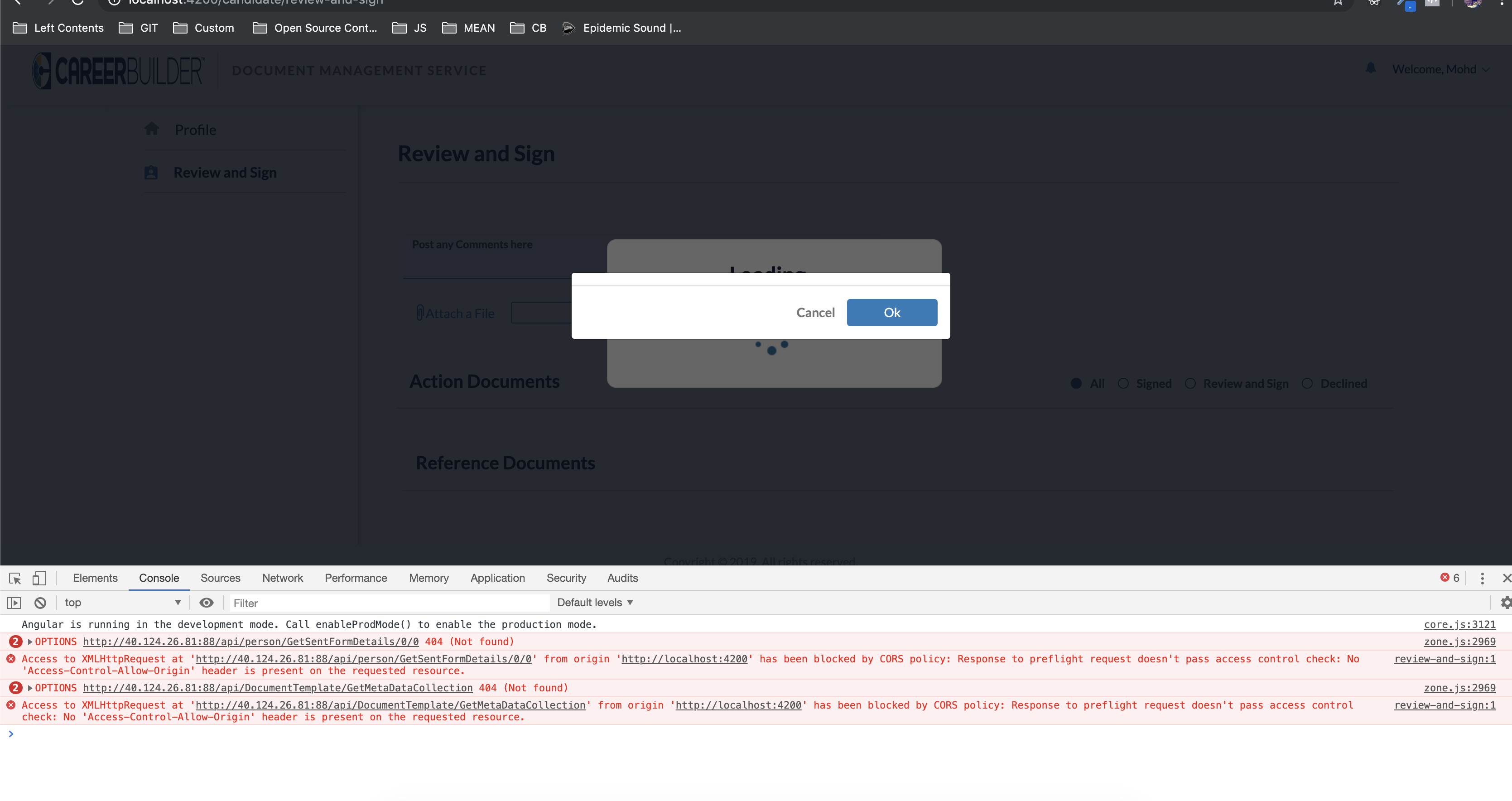Open review-and-sign:1 link for GetMetaDataCollection CORS error
The height and width of the screenshot is (801, 1512).
[1445, 705]
